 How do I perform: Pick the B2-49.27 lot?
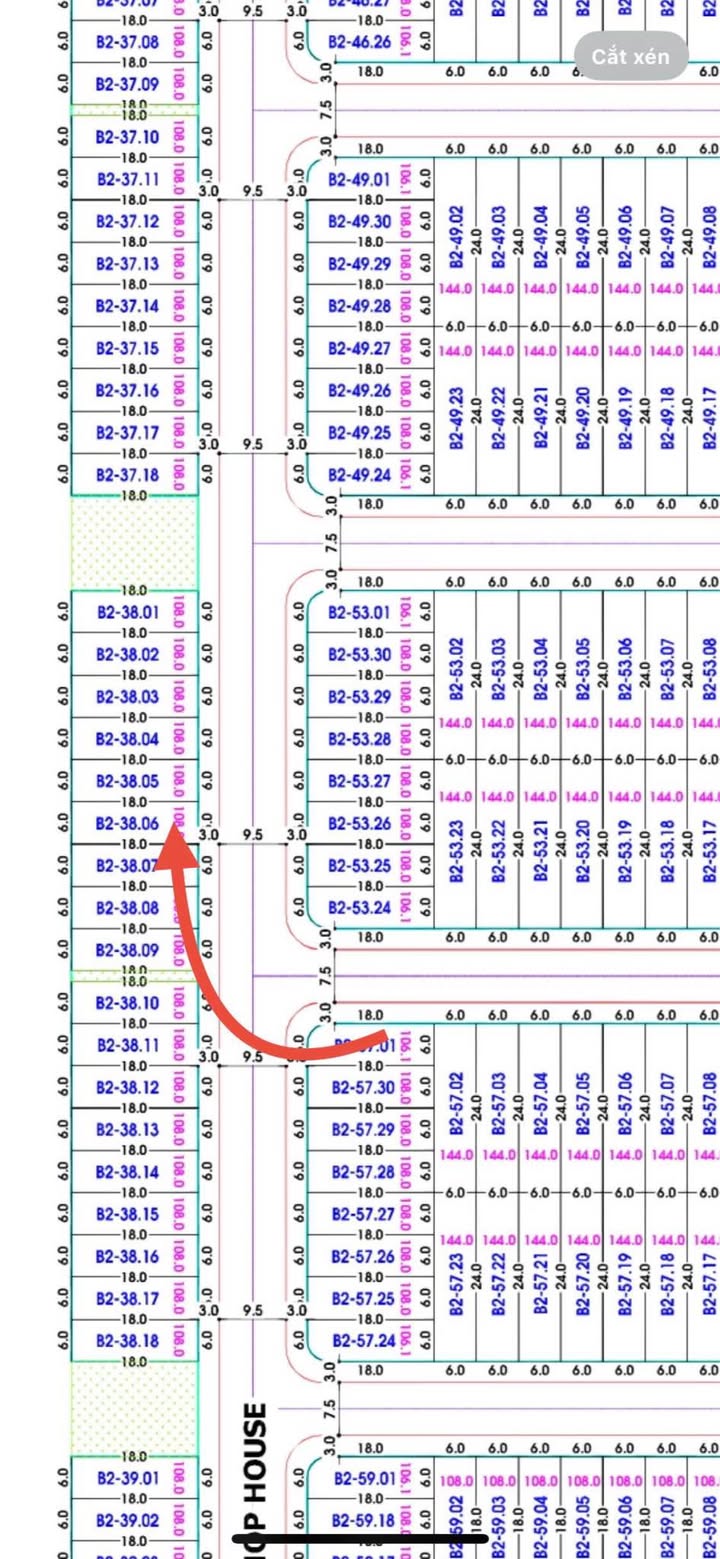pos(360,348)
